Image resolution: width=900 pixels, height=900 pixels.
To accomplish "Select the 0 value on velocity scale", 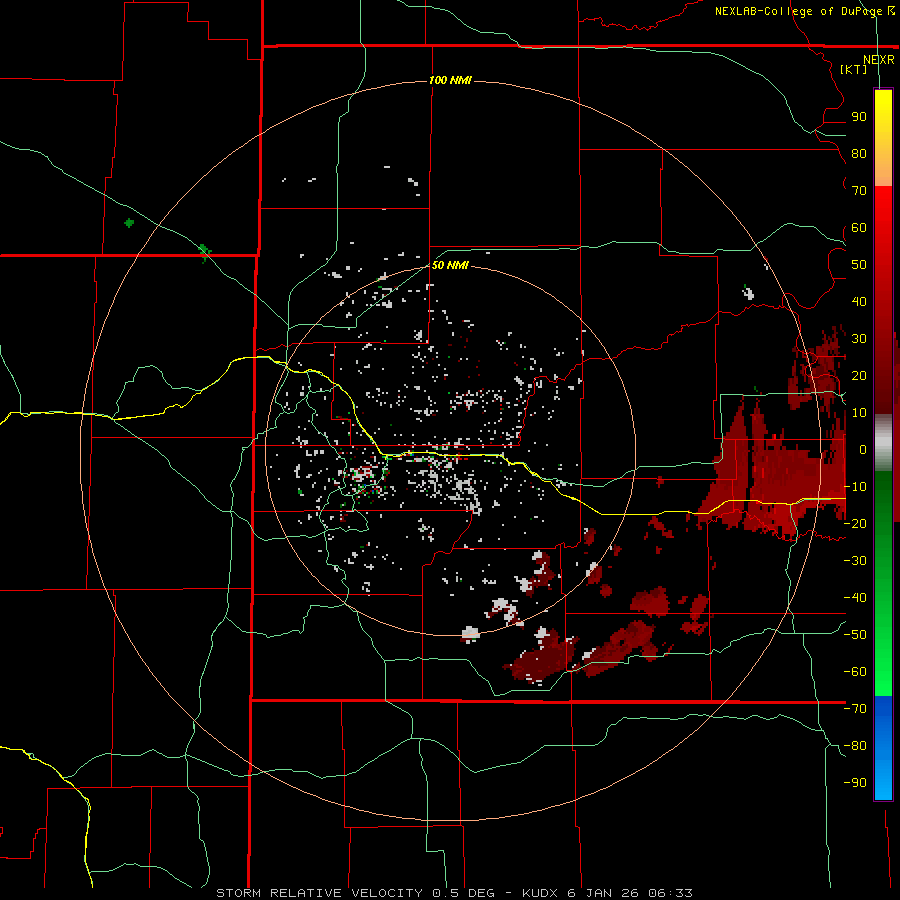I will tap(863, 449).
